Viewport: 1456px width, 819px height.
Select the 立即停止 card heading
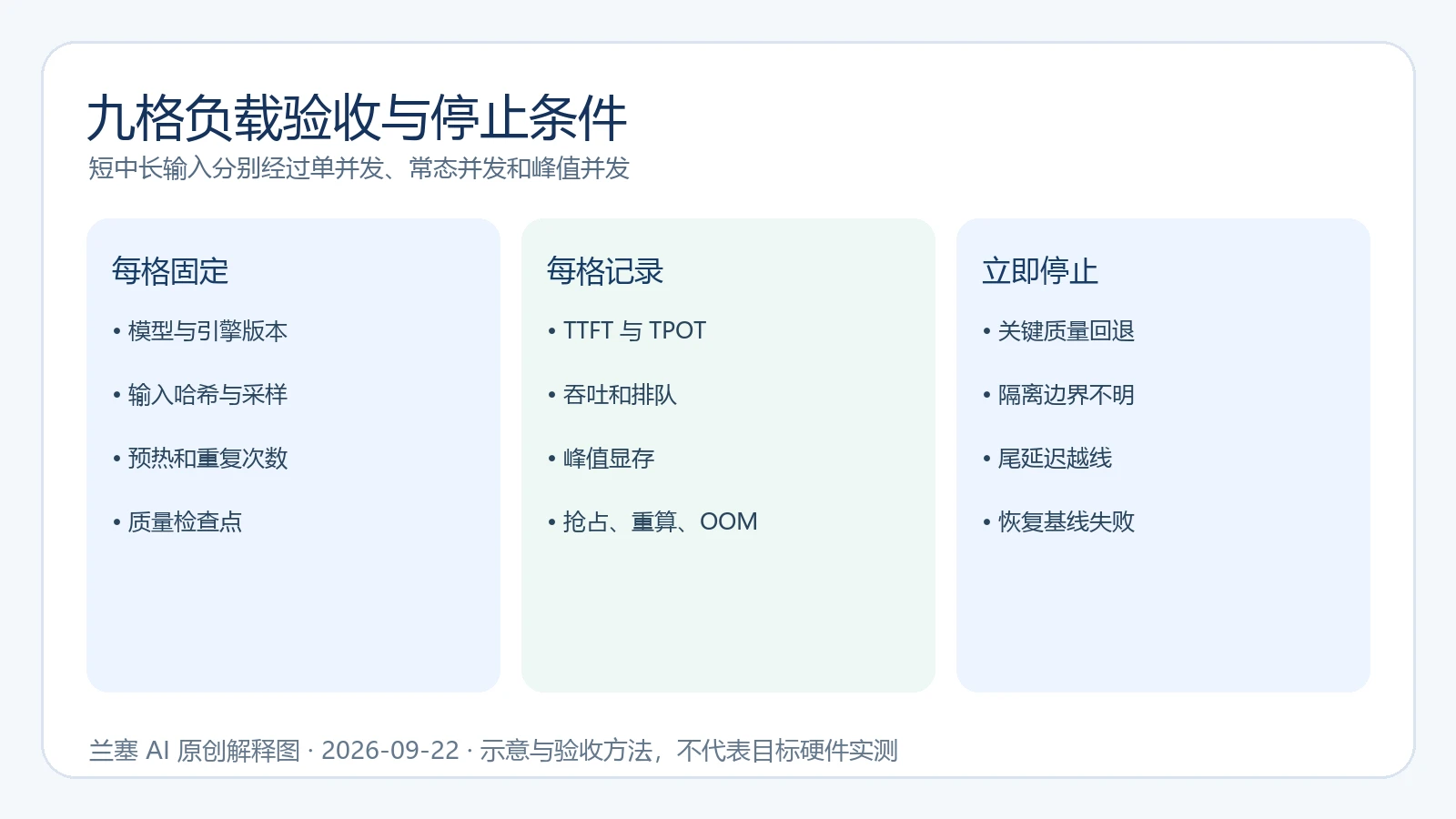pos(1040,271)
